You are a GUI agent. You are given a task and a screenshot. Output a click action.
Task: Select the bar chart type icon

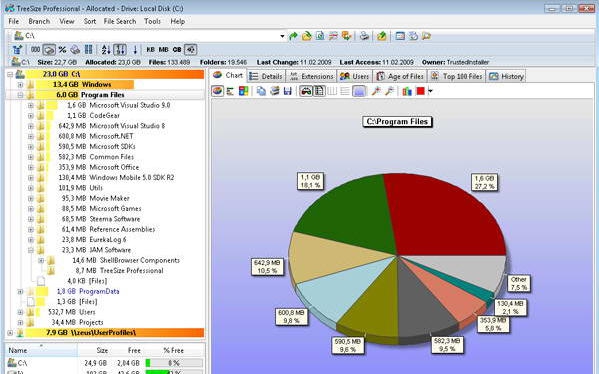click(230, 91)
